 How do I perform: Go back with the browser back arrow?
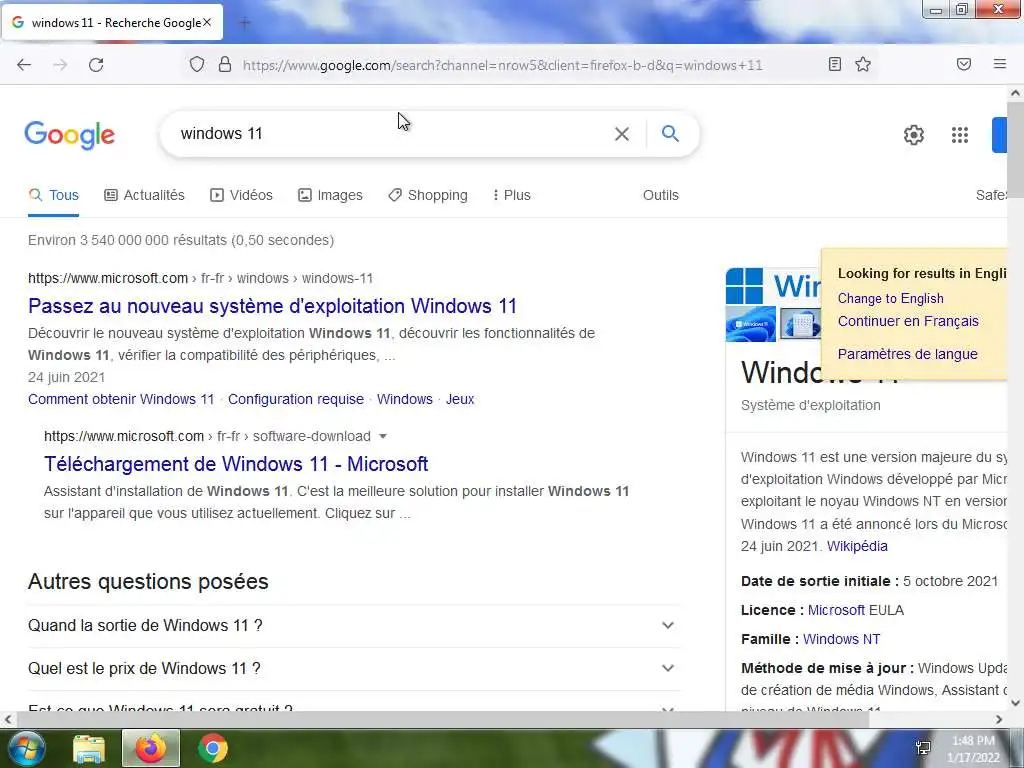[24, 65]
